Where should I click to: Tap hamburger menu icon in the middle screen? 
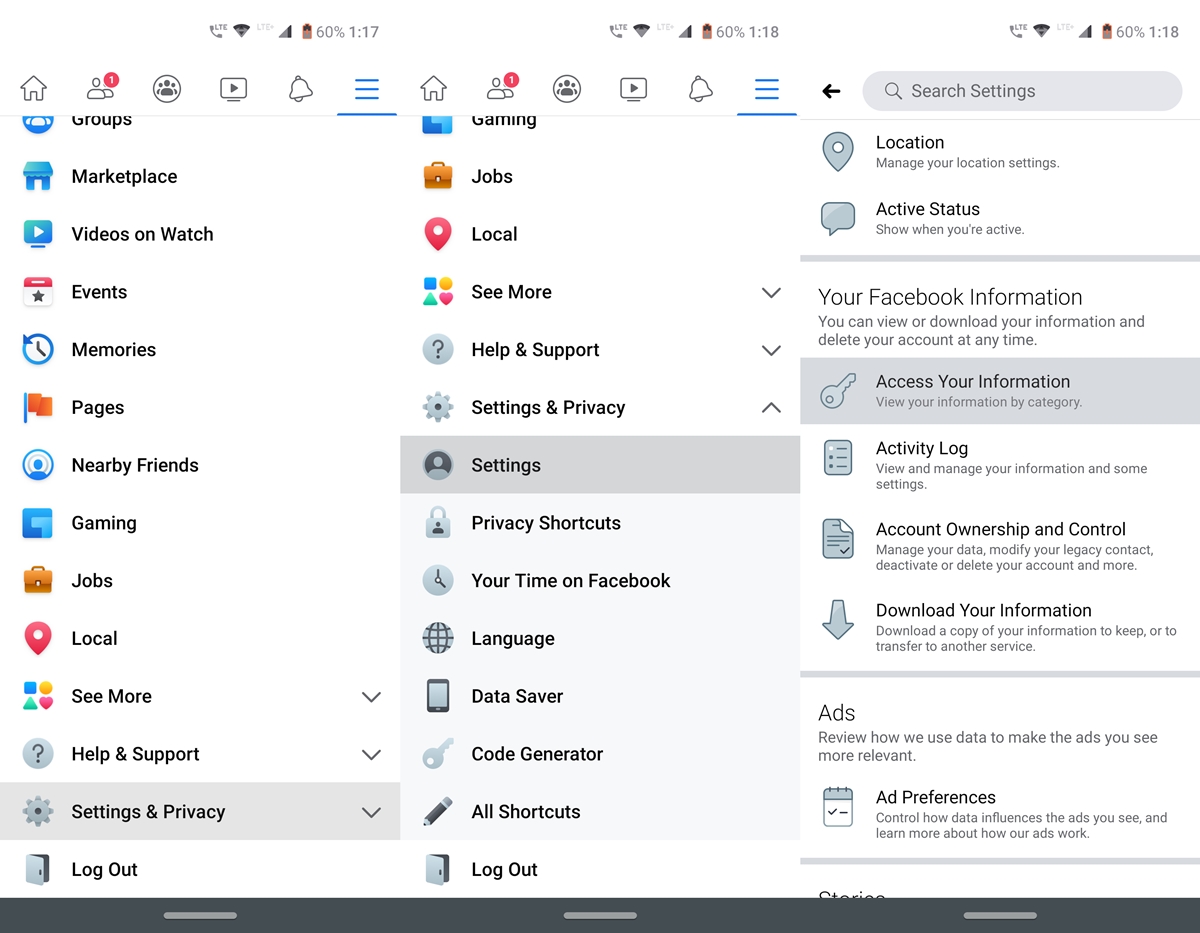[767, 90]
